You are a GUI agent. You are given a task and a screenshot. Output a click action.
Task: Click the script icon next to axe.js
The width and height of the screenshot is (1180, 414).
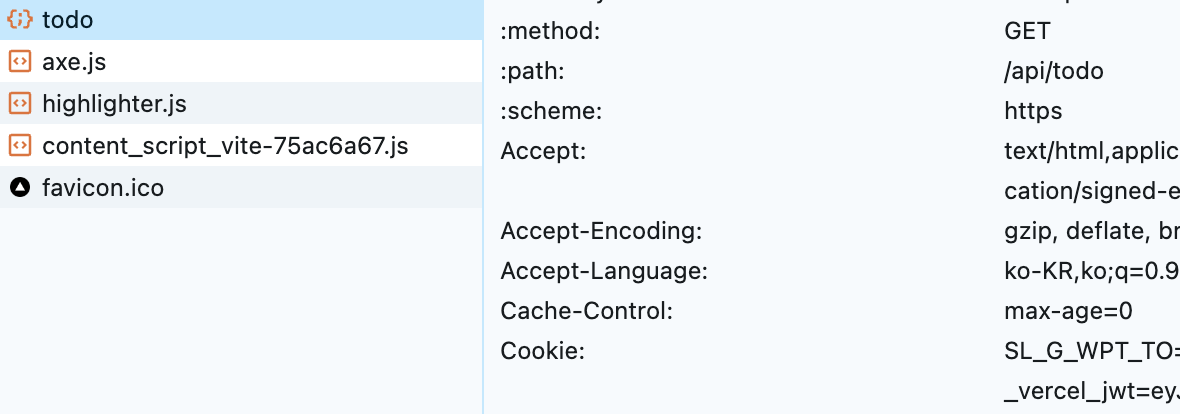[19, 62]
